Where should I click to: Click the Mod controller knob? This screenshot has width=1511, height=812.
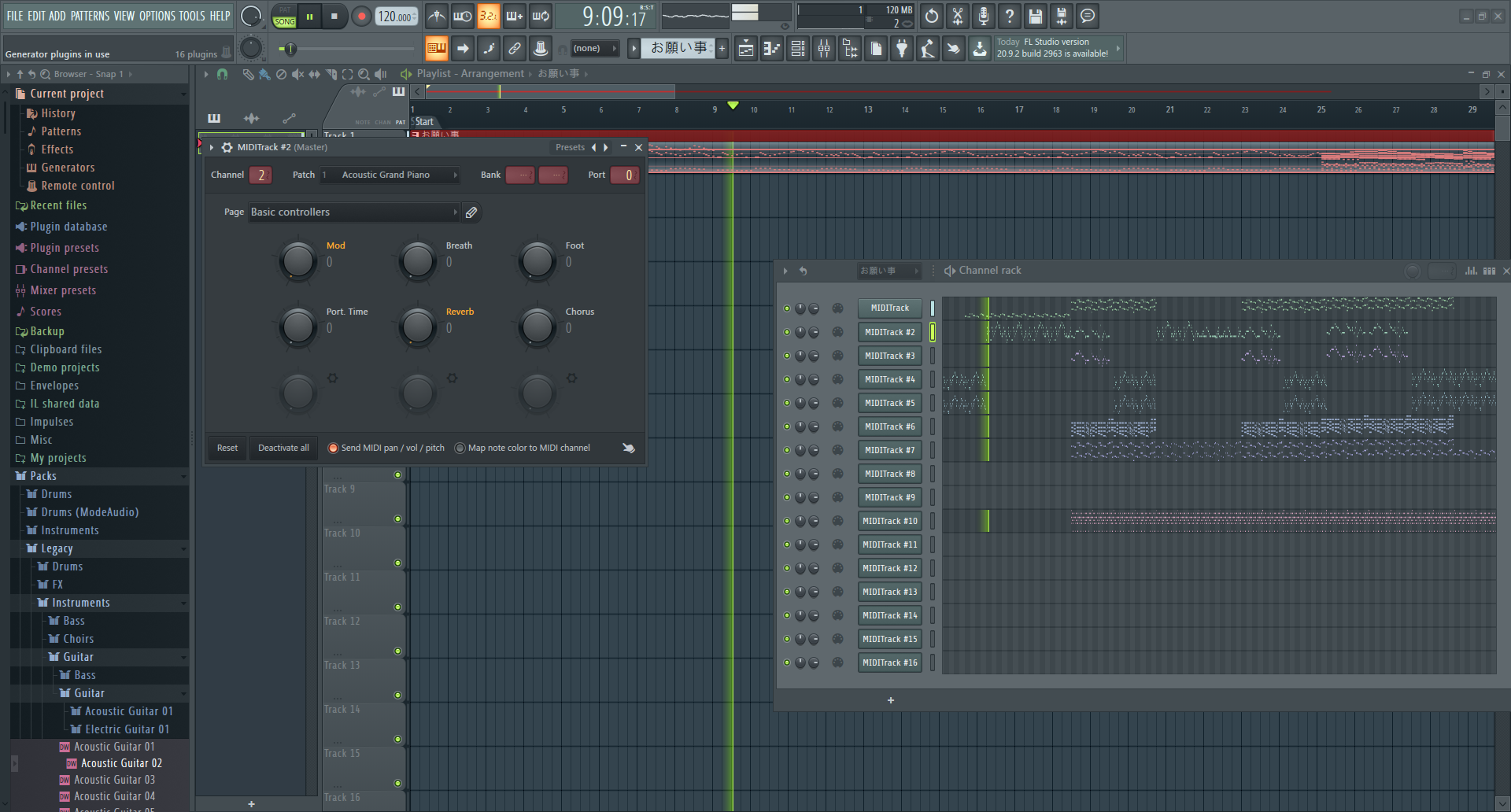click(x=298, y=260)
